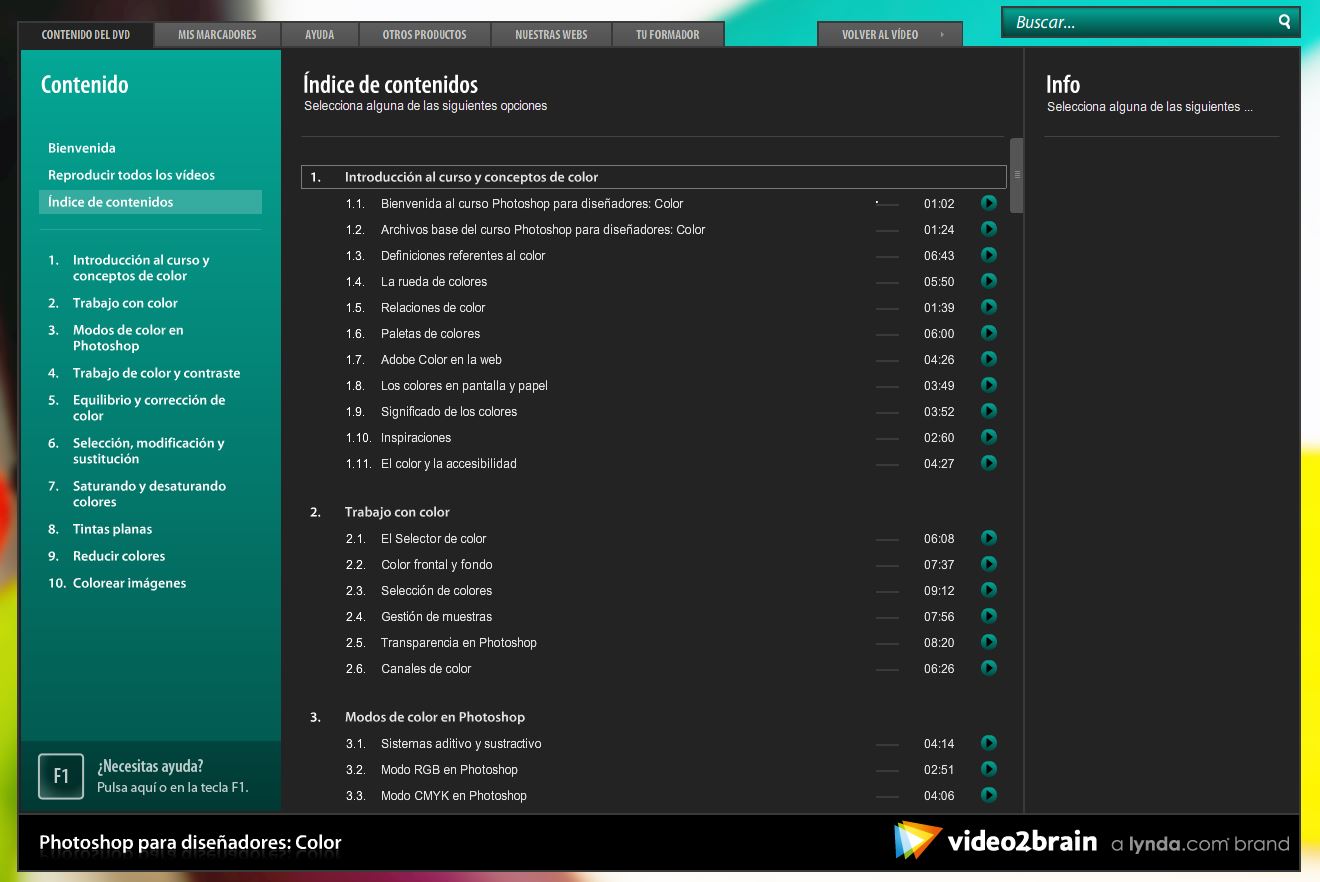1320x882 pixels.
Task: Play "El Selector de color" video
Action: (x=988, y=538)
